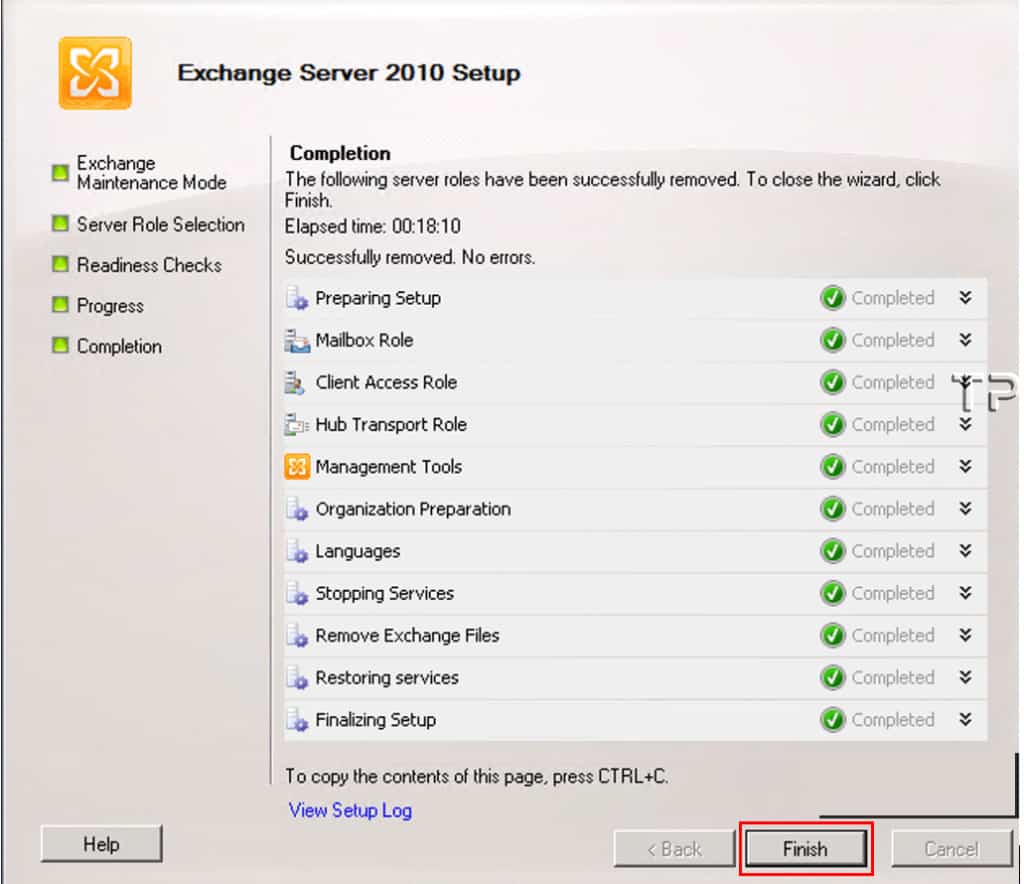
Task: Click the Management Tools label text
Action: 389,467
